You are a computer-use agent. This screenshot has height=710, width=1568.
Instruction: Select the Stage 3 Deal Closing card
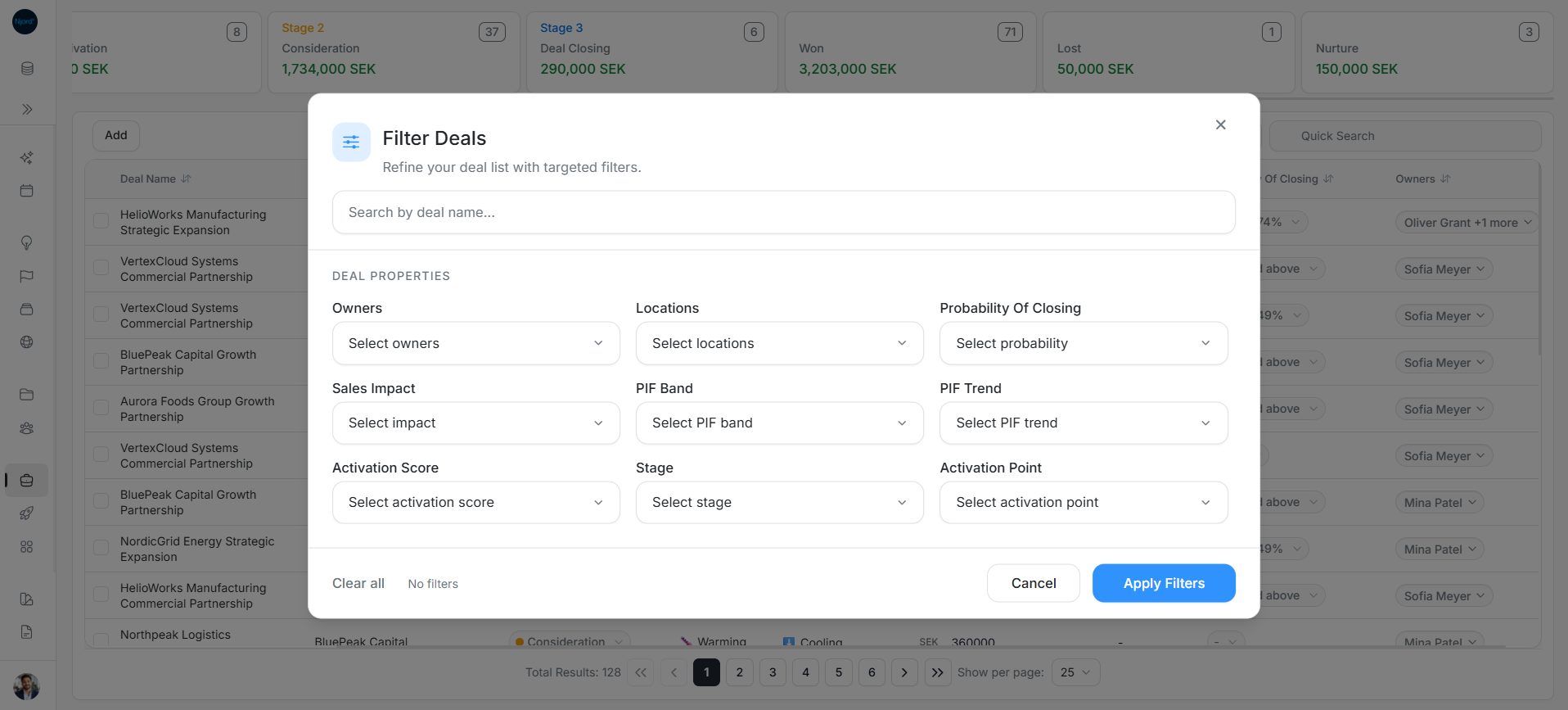[652, 52]
